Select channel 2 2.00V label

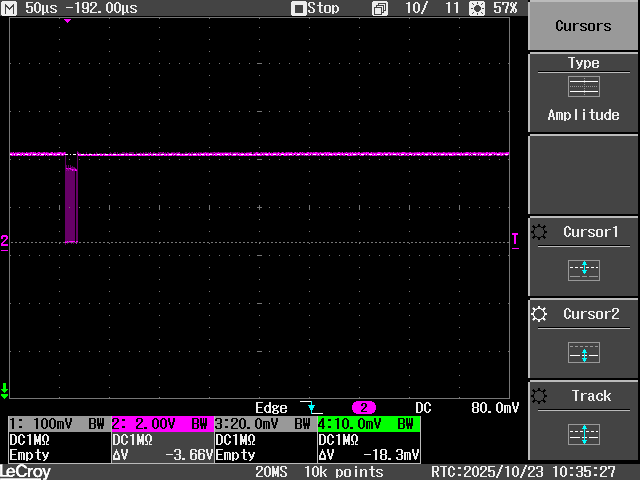point(162,424)
